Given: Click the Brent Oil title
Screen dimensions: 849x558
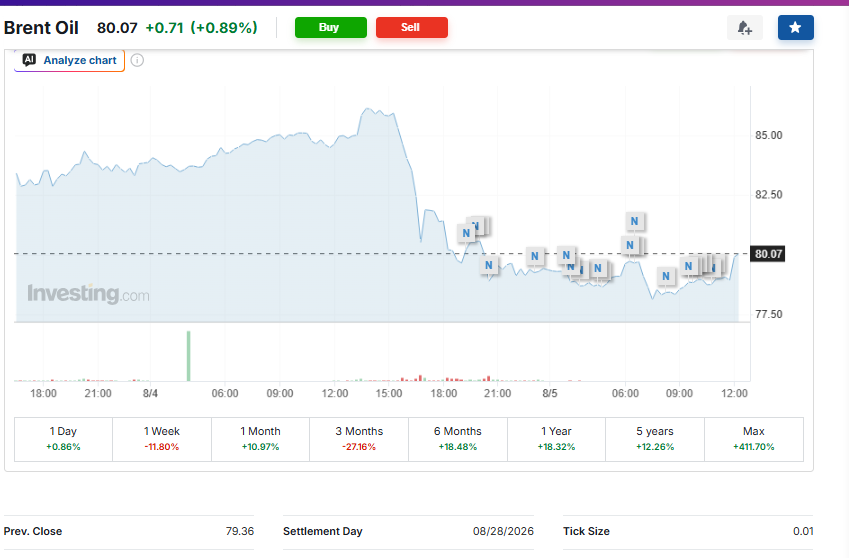Looking at the screenshot, I should click(x=41, y=28).
